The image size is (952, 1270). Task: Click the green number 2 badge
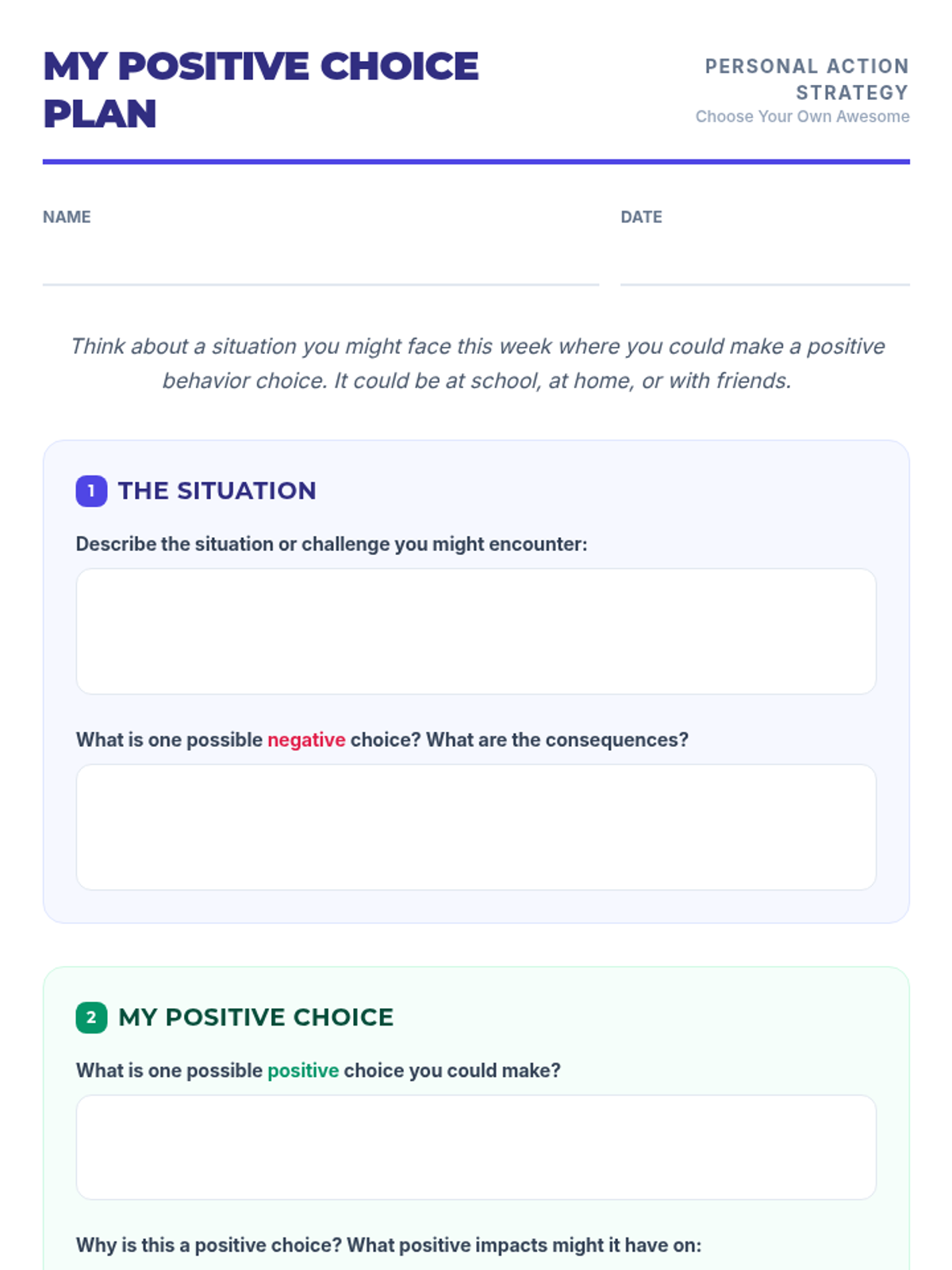point(91,1018)
